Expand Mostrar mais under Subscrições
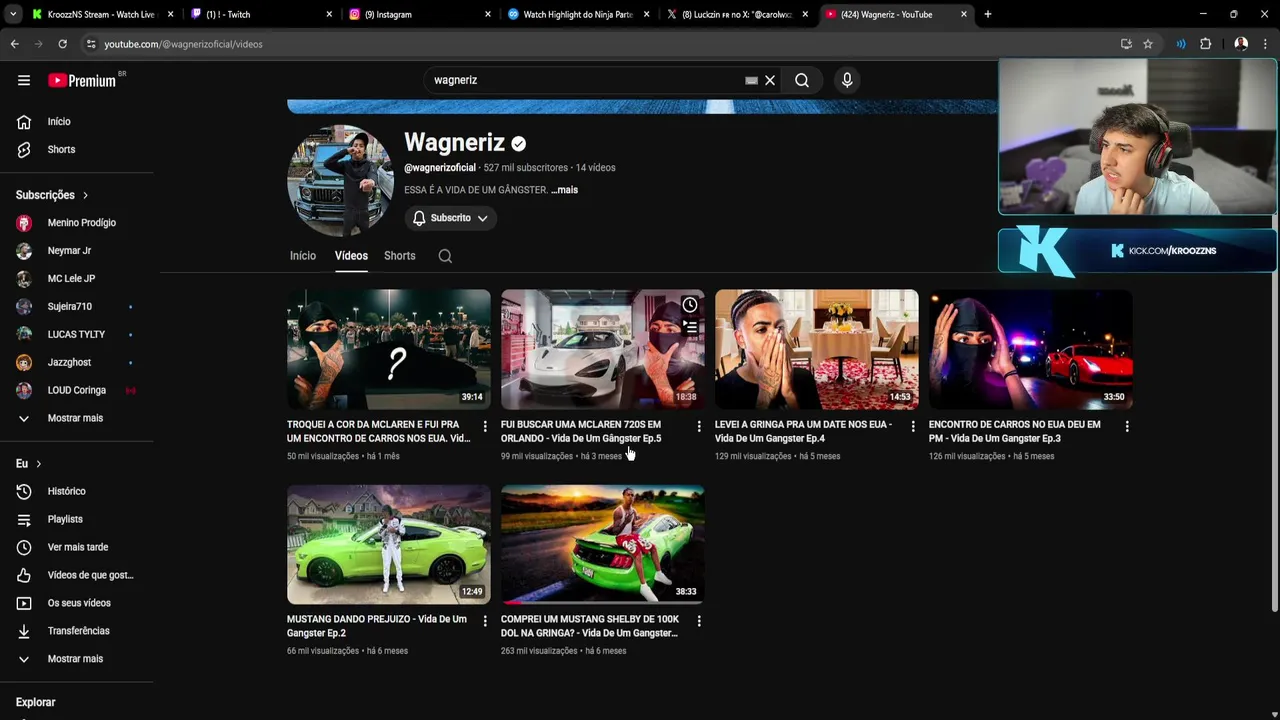Image resolution: width=1280 pixels, height=720 pixels. click(77, 418)
